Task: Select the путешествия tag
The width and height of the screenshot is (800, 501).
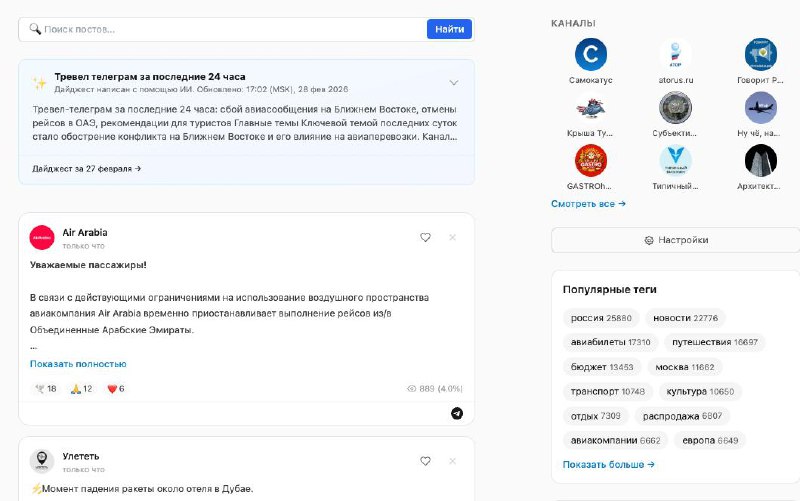Action: coord(714,342)
